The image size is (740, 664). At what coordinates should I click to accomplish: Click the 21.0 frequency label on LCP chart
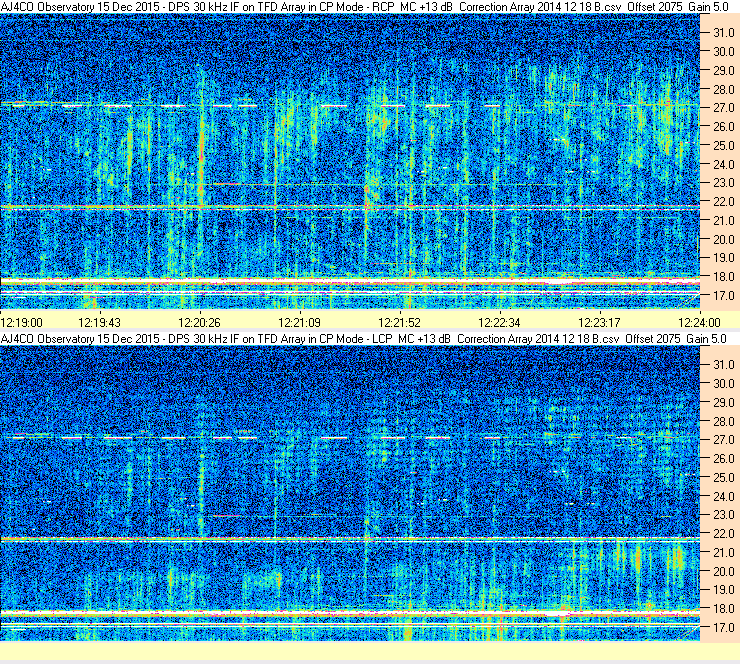723,552
